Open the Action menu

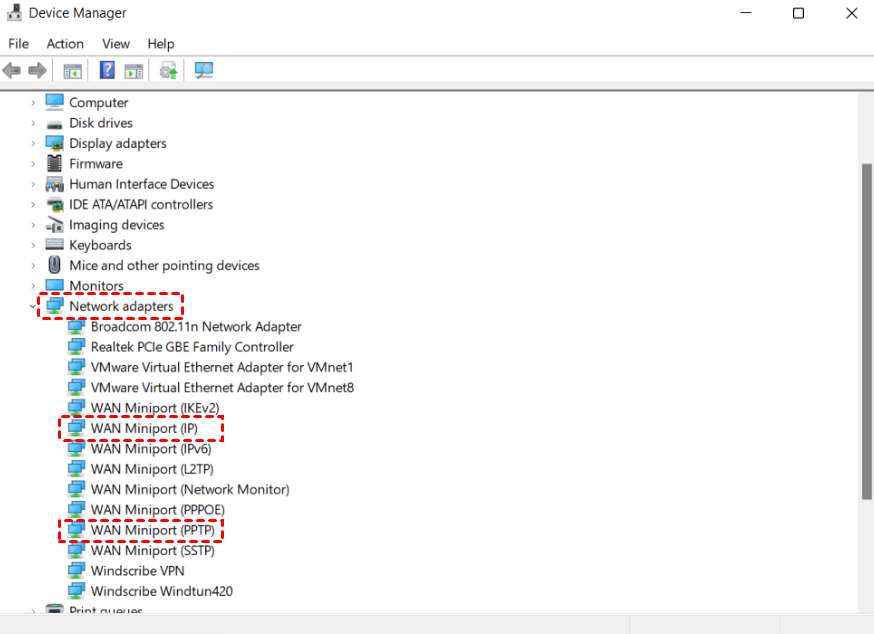click(65, 43)
